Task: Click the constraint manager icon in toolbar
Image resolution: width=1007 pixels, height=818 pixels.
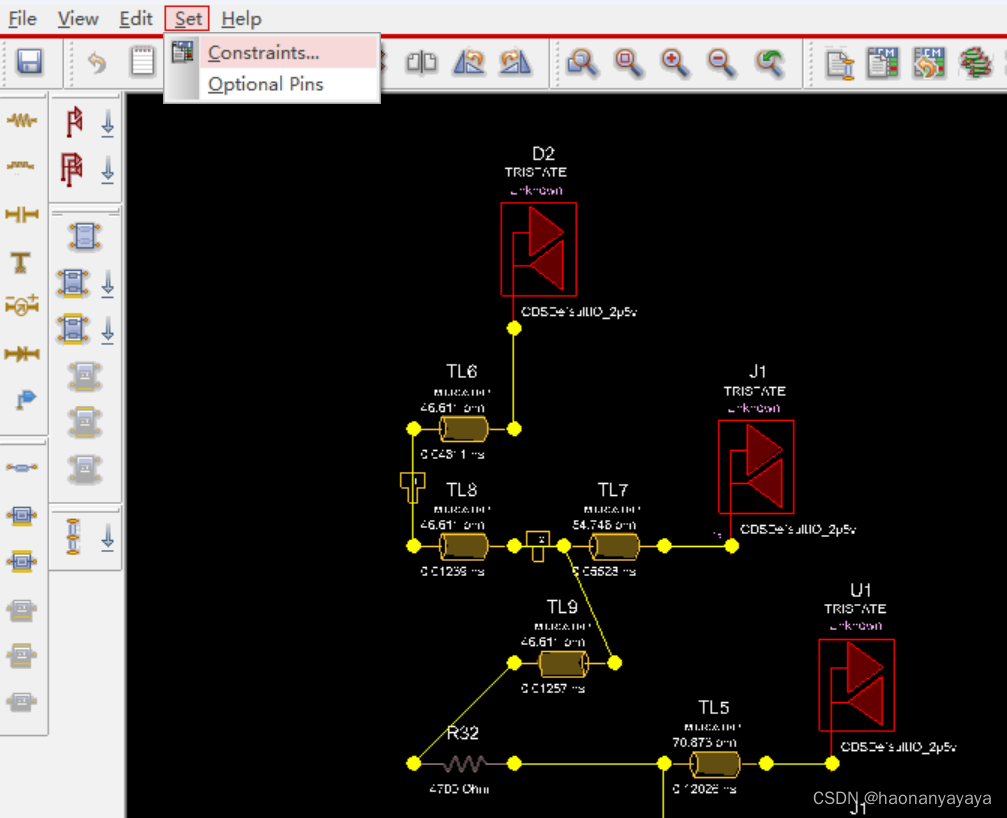Action: click(x=883, y=62)
